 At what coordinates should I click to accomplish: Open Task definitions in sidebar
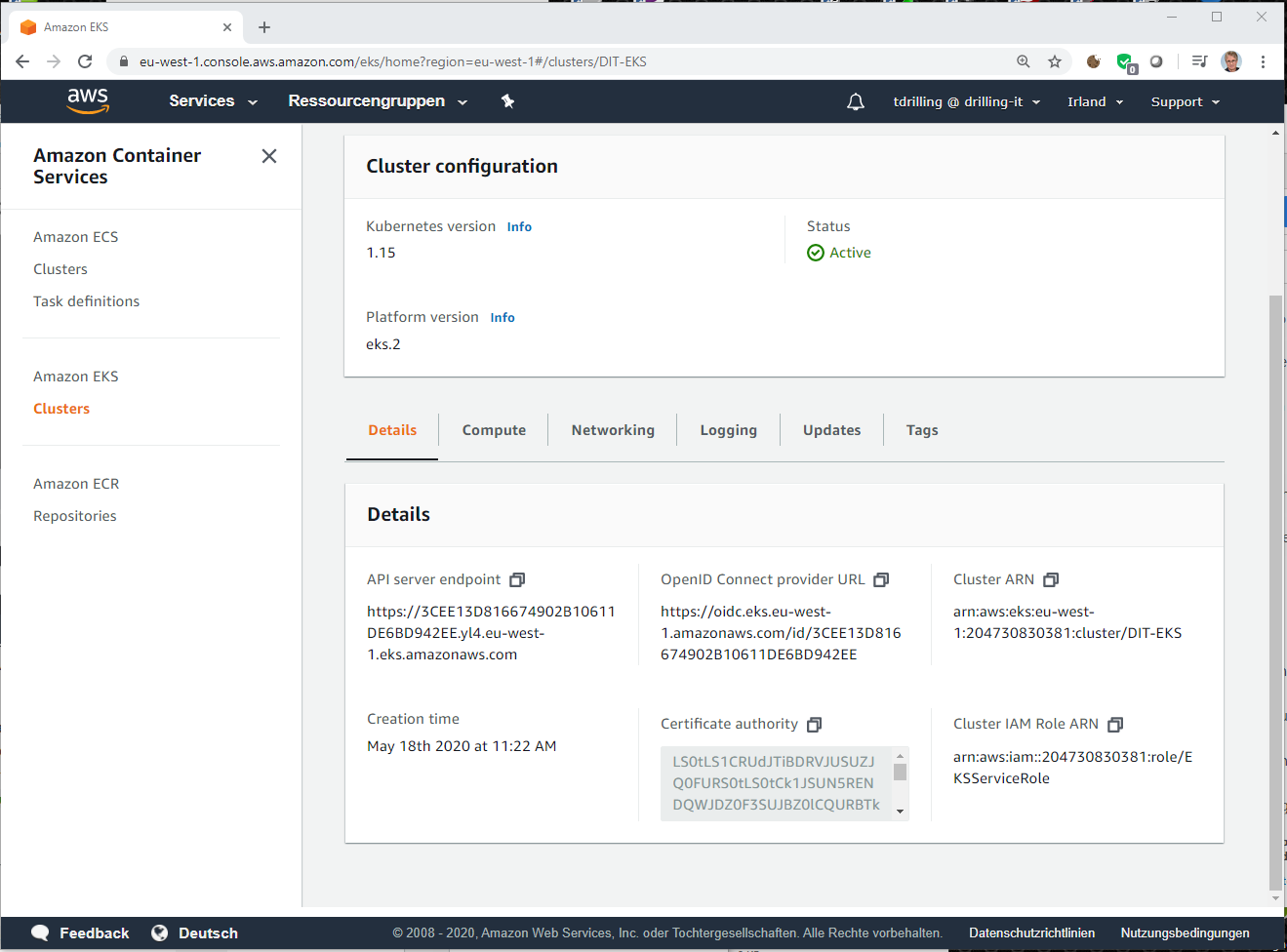click(86, 301)
